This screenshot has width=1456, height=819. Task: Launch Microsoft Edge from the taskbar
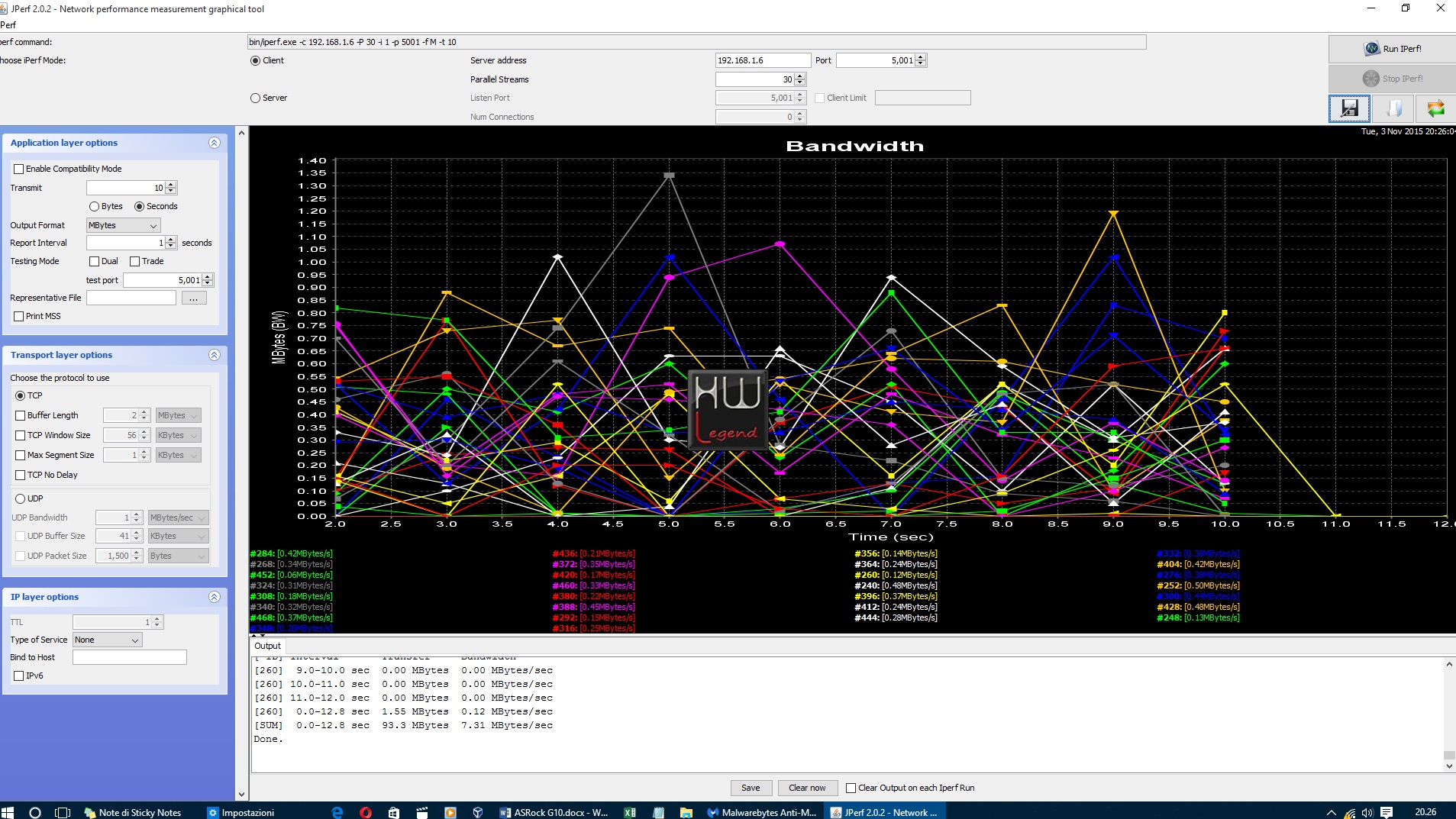tap(337, 812)
